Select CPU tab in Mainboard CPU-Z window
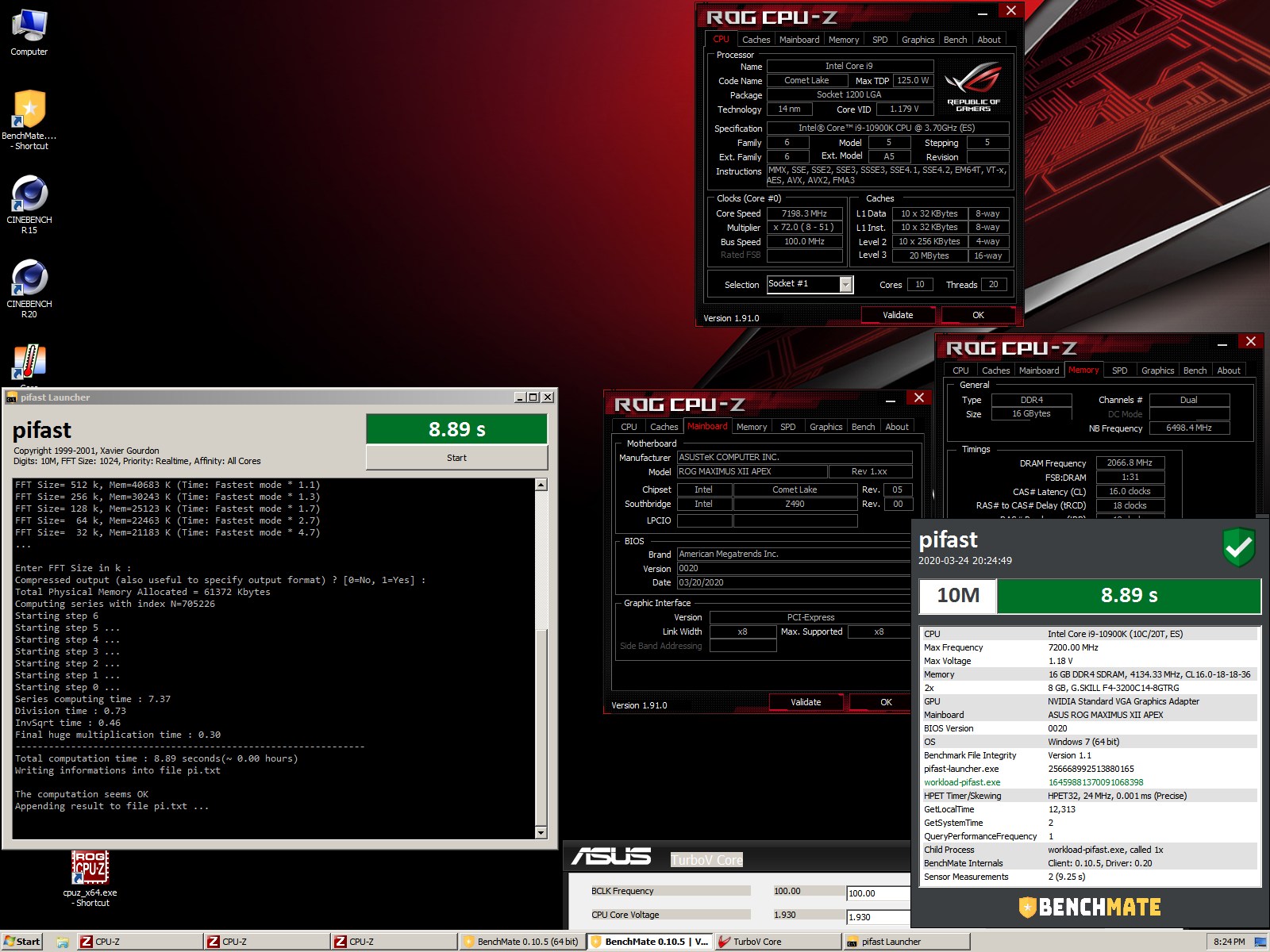 click(x=629, y=427)
